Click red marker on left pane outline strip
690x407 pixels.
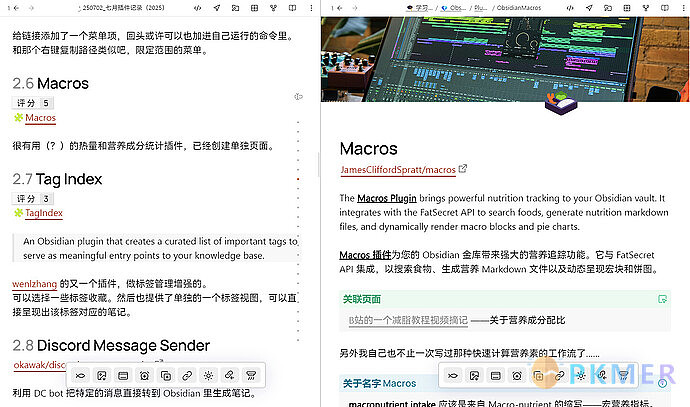coord(298,179)
